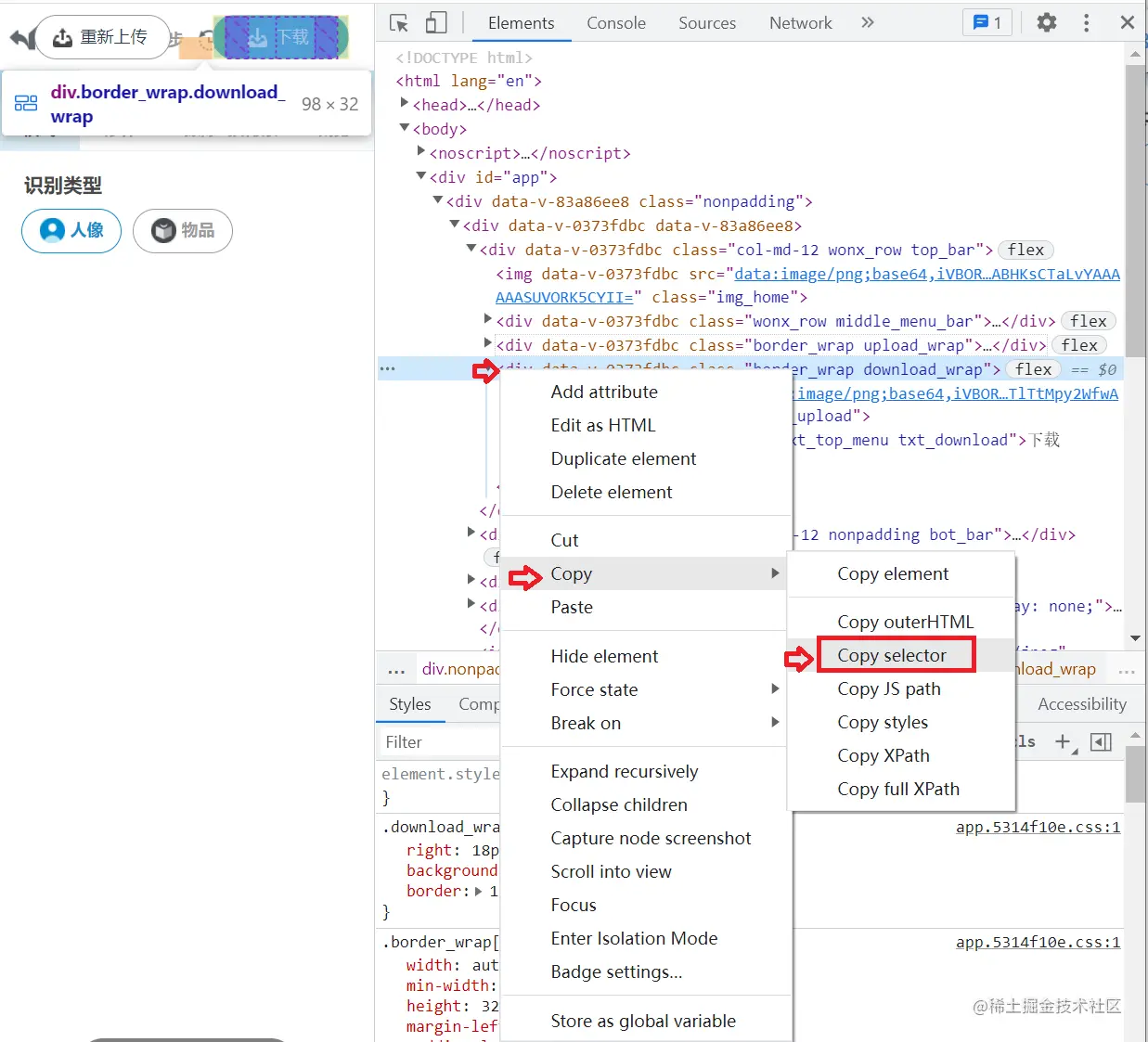Open DevTools settings gear
The image size is (1148, 1042).
tap(1047, 22)
